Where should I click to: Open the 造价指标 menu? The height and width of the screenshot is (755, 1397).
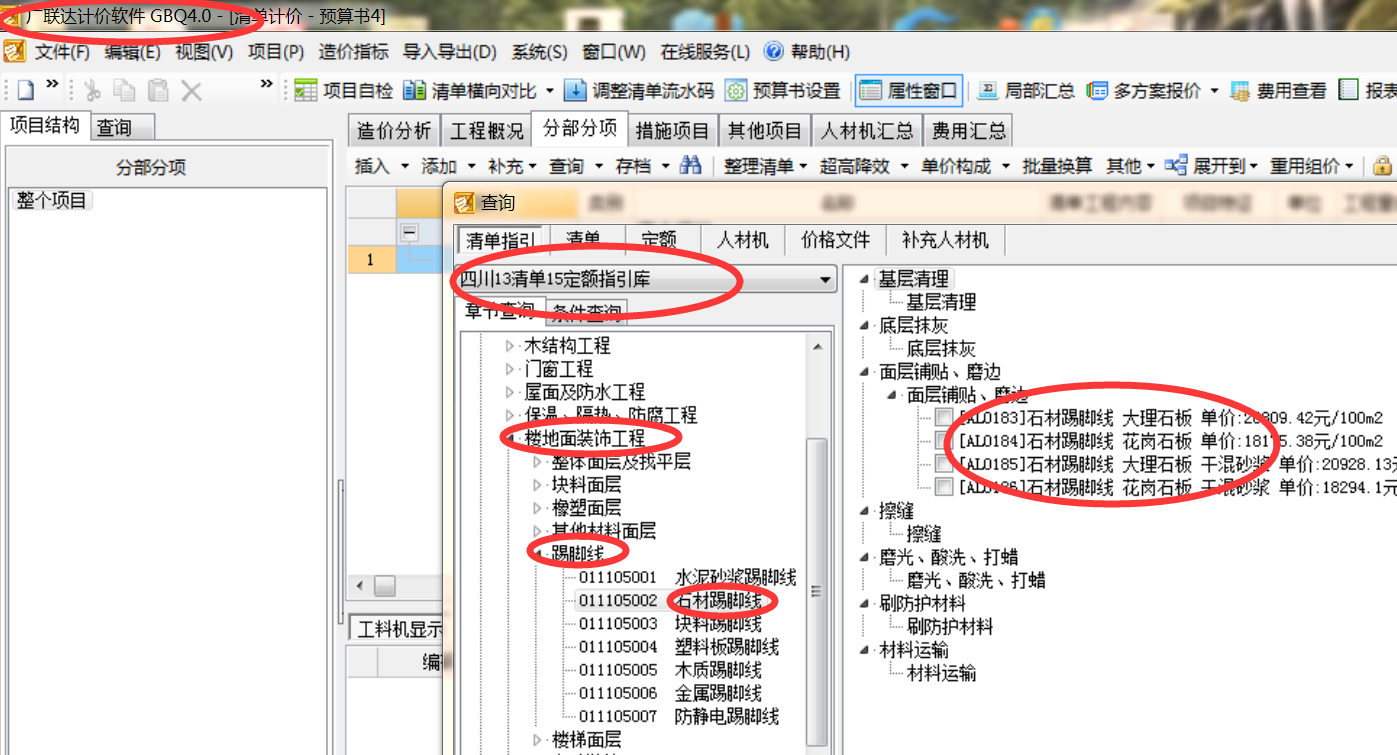point(354,52)
